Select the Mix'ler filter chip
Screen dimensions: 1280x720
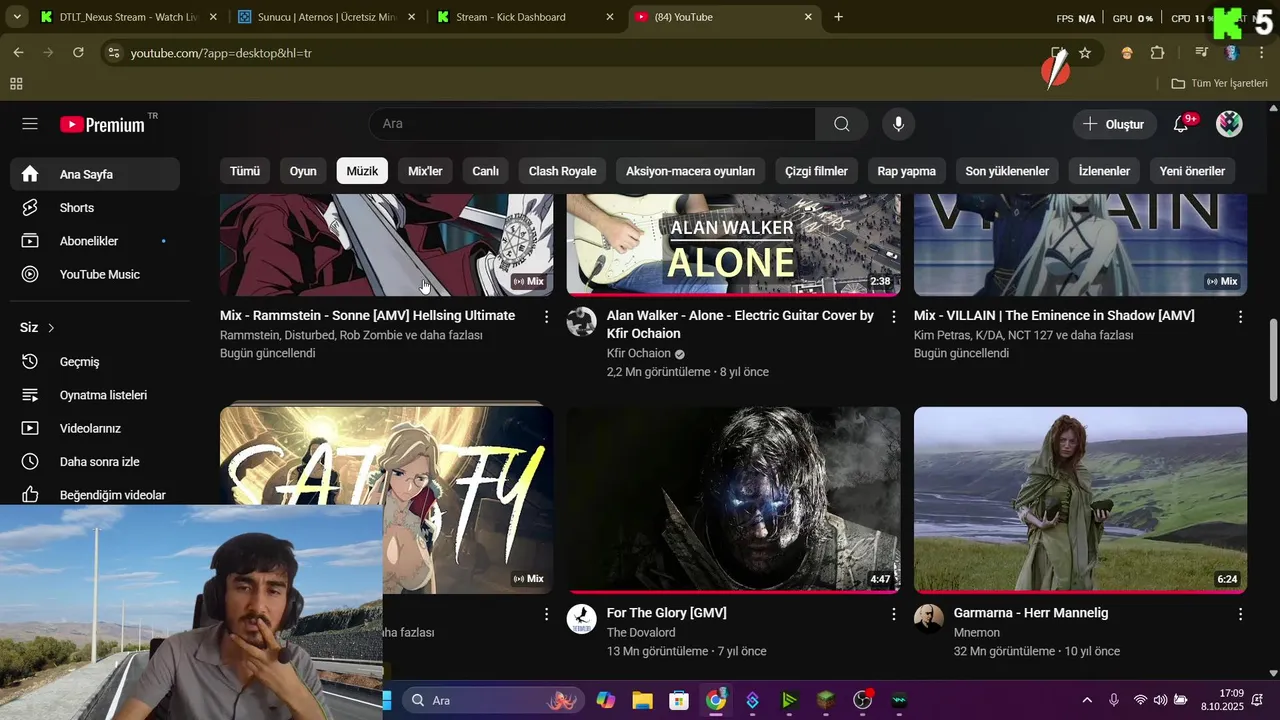[425, 171]
